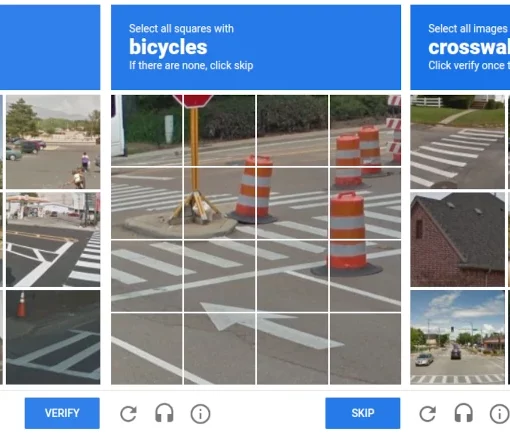Select the tile with the white arrow head

[x=219, y=349]
